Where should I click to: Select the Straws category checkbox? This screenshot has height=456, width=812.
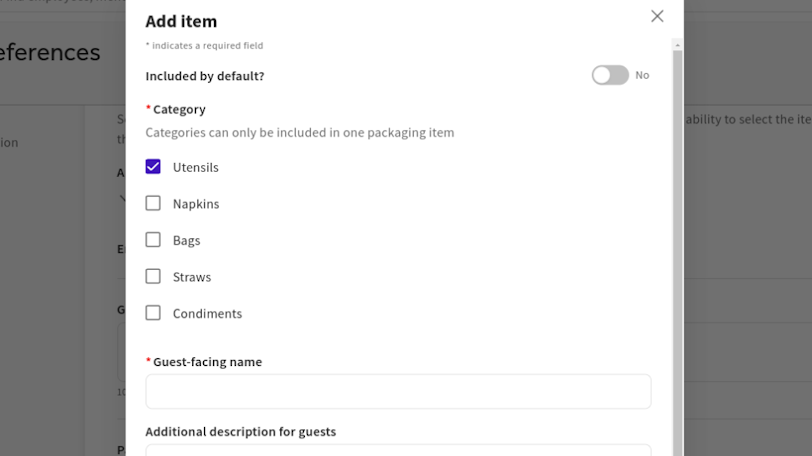point(153,277)
